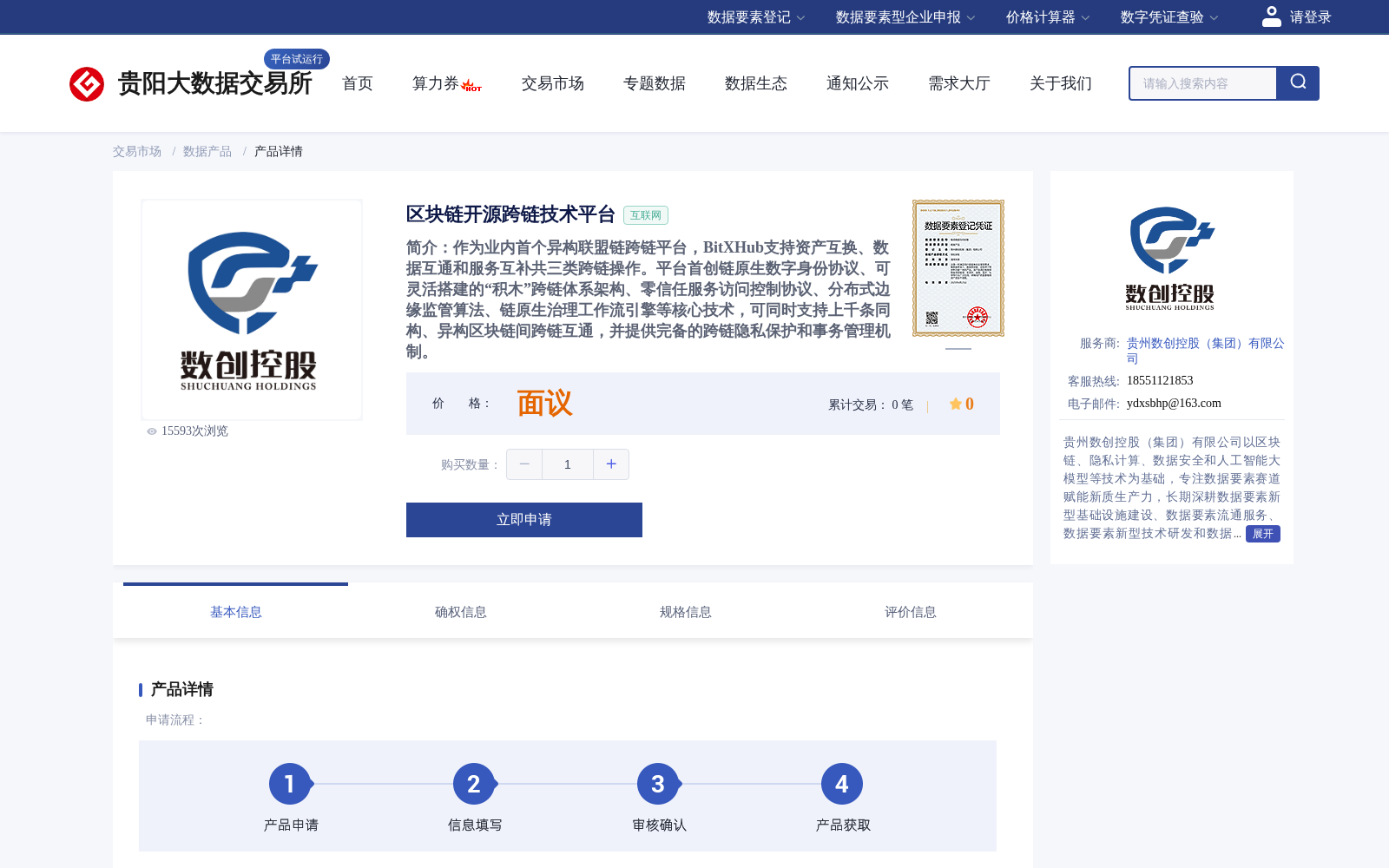Open the 数据生态 nav item
Image resolution: width=1389 pixels, height=868 pixels.
coord(756,83)
